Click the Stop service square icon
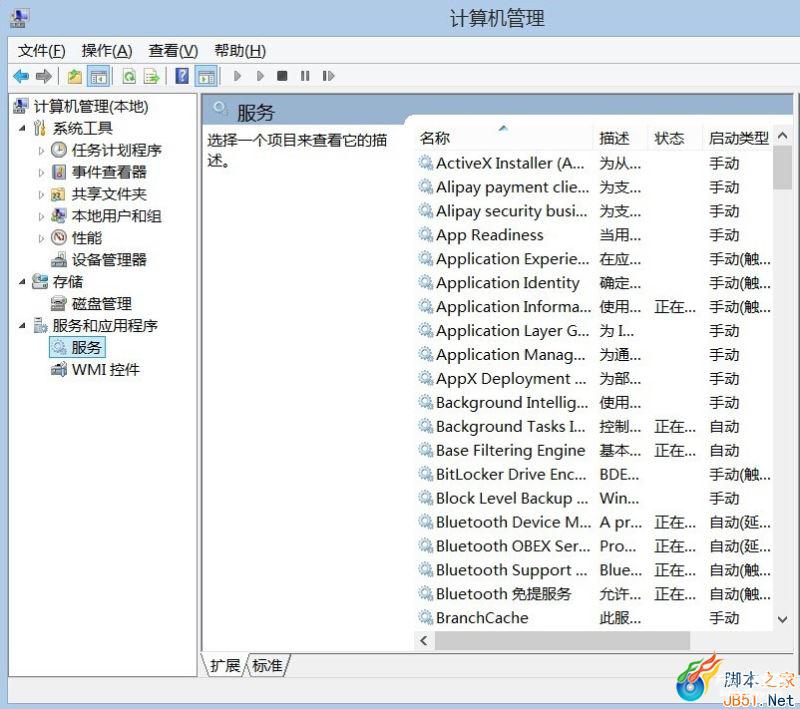The height and width of the screenshot is (709, 800). coord(282,76)
